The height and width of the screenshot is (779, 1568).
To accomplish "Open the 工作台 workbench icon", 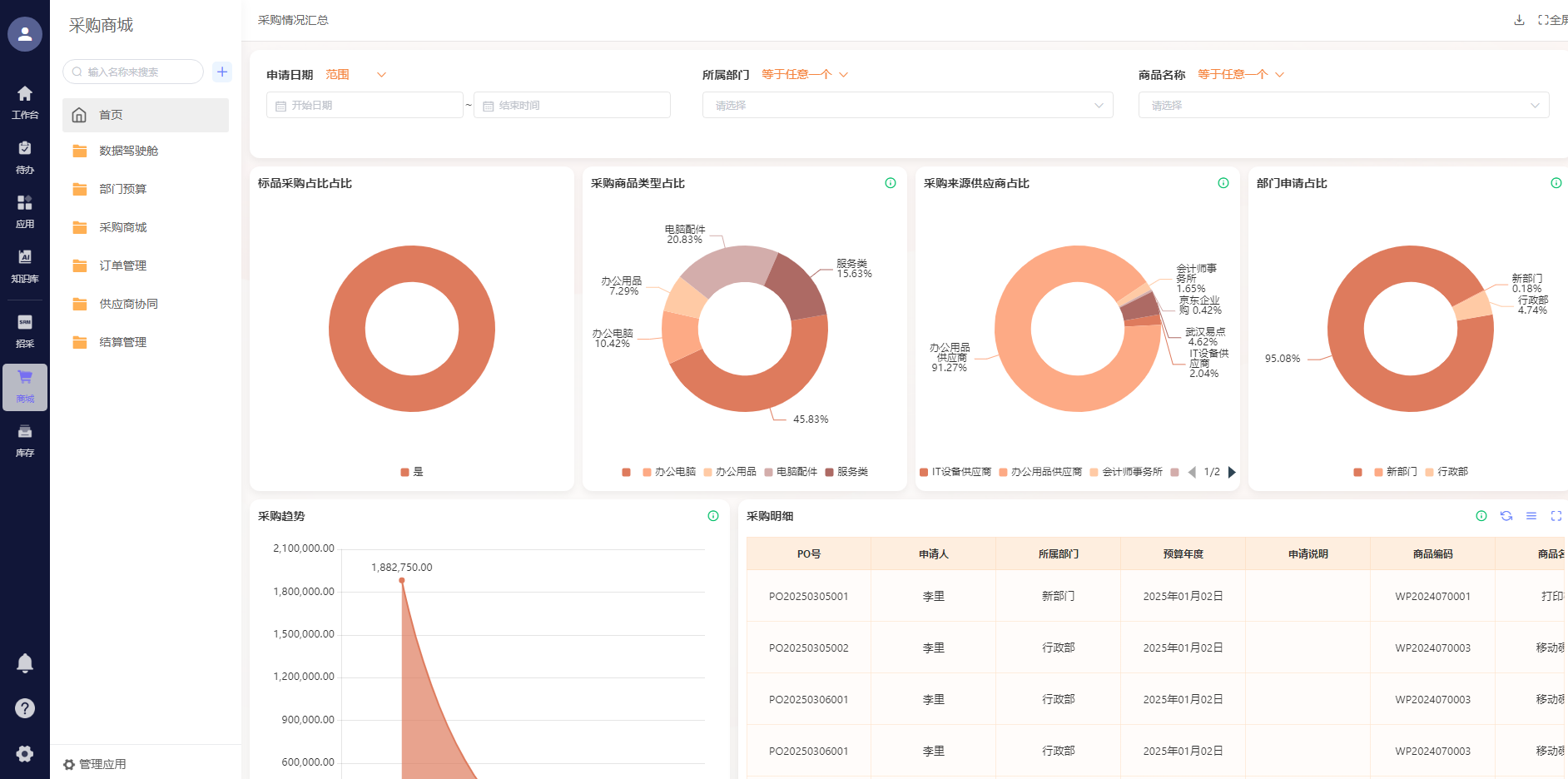I will click(x=25, y=102).
